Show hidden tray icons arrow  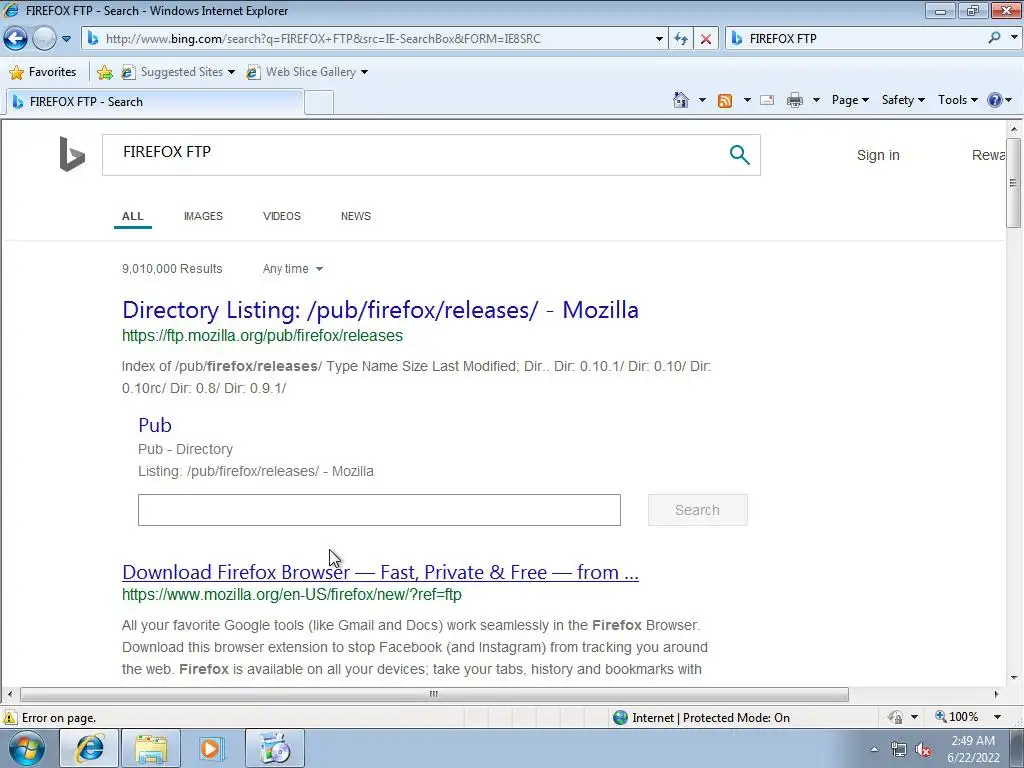[x=874, y=750]
